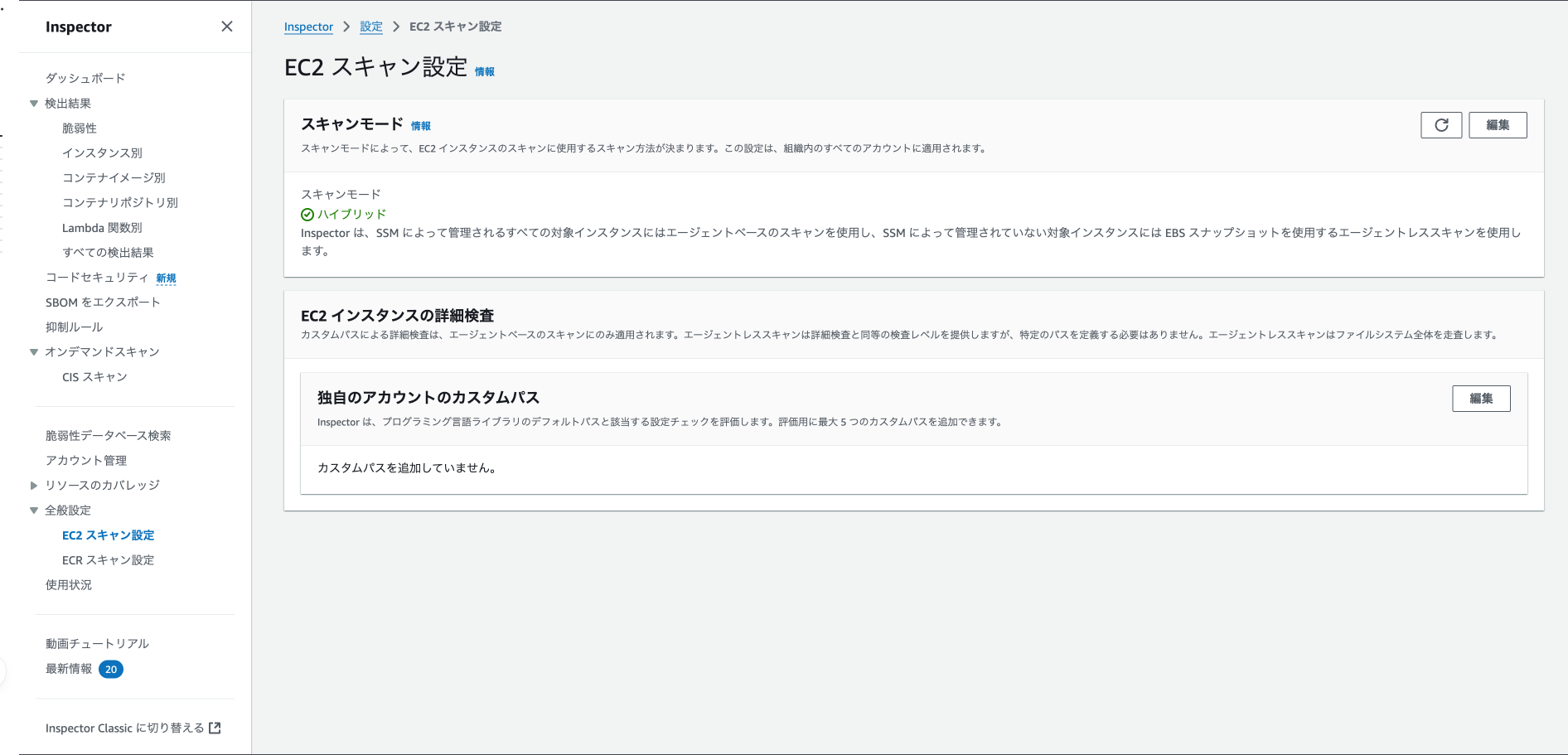Open the 設定 breadcrumb link
The height and width of the screenshot is (755, 1568).
(371, 26)
